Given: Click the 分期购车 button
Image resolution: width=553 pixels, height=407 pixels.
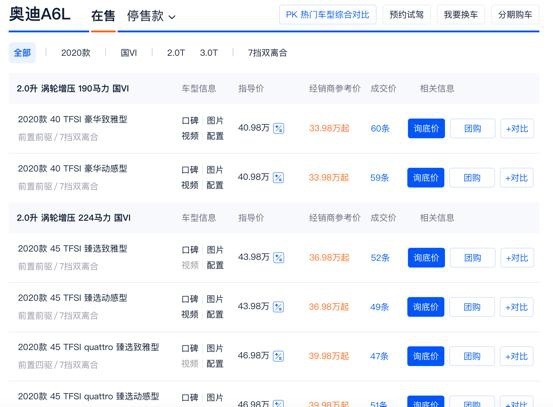Looking at the screenshot, I should (515, 15).
